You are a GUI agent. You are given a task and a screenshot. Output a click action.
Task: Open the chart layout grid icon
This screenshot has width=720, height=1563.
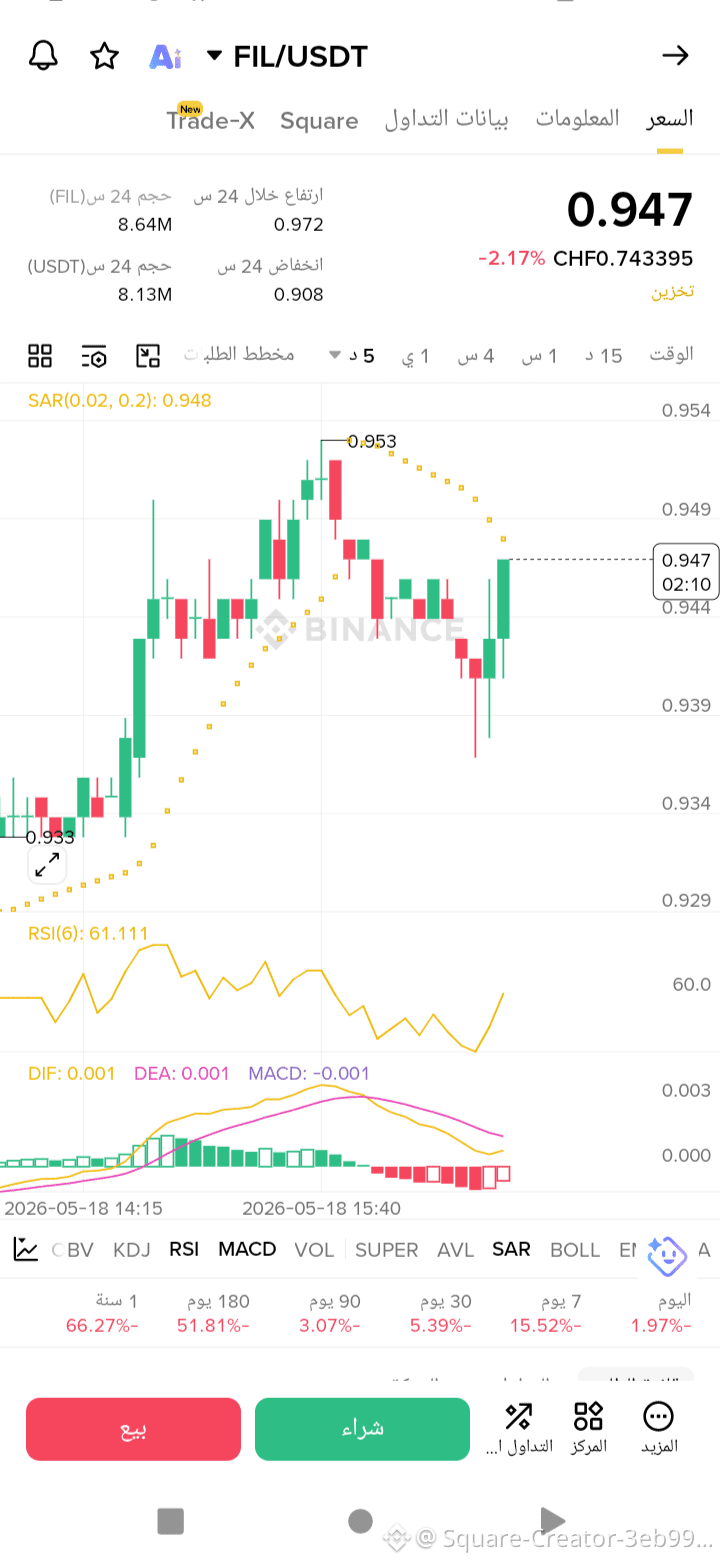tap(40, 355)
